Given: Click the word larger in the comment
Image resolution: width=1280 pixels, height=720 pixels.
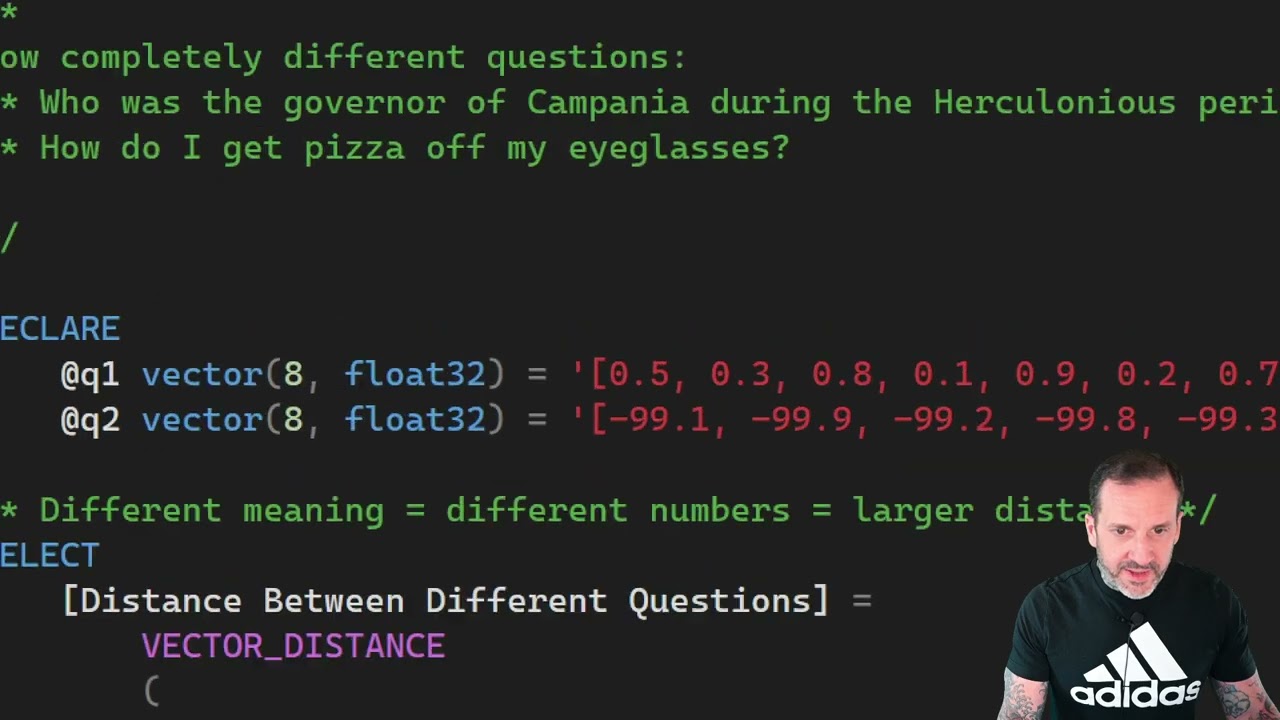Looking at the screenshot, I should [912, 510].
